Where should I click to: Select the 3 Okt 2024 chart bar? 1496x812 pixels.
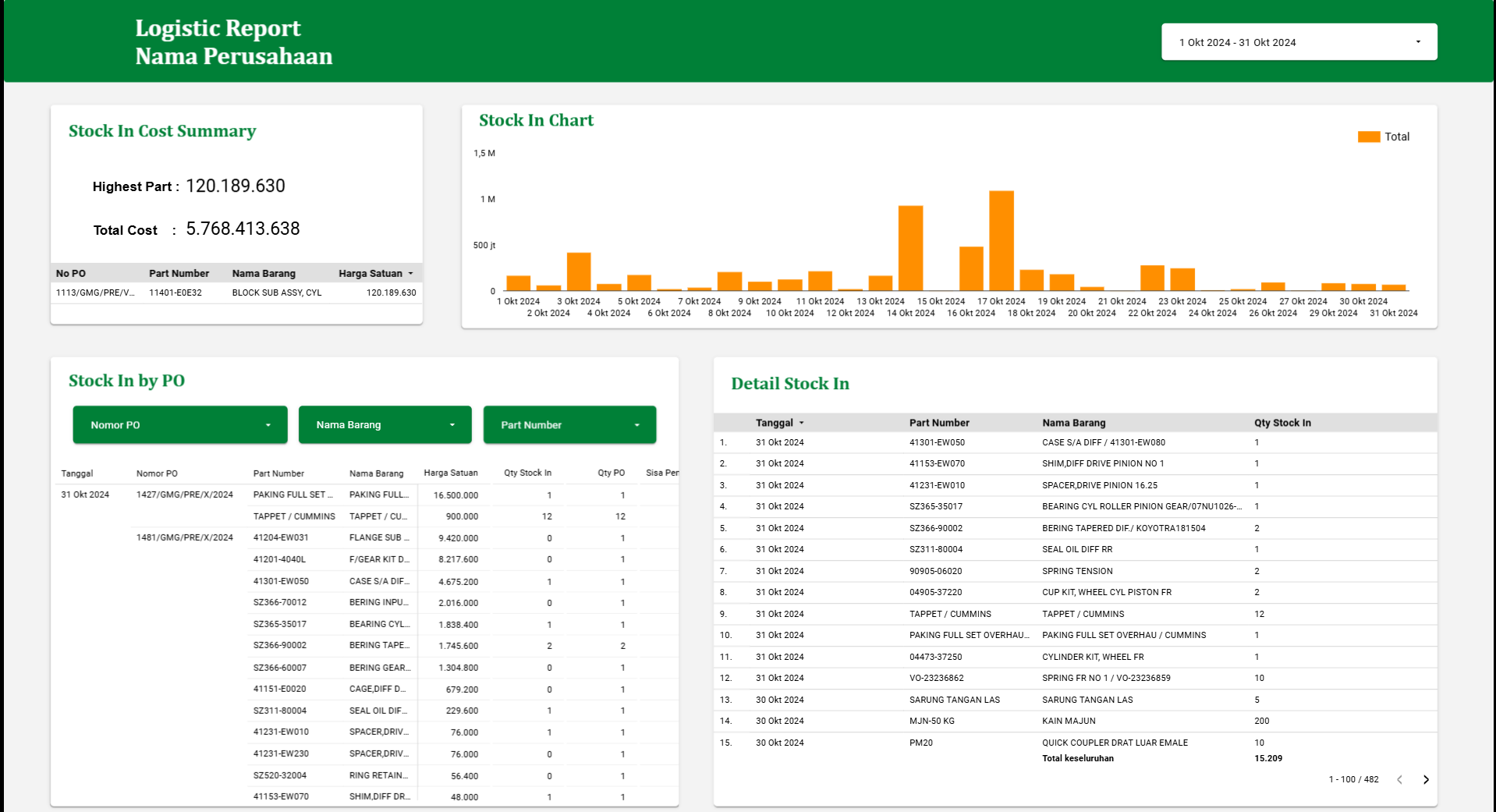[x=579, y=271]
